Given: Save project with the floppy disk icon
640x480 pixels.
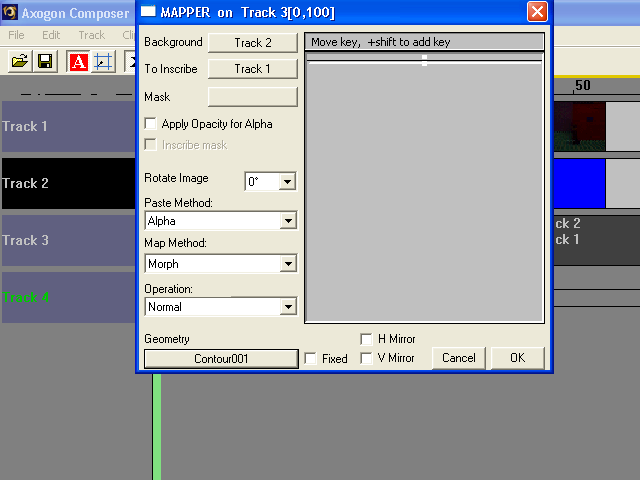Looking at the screenshot, I should click(x=45, y=62).
